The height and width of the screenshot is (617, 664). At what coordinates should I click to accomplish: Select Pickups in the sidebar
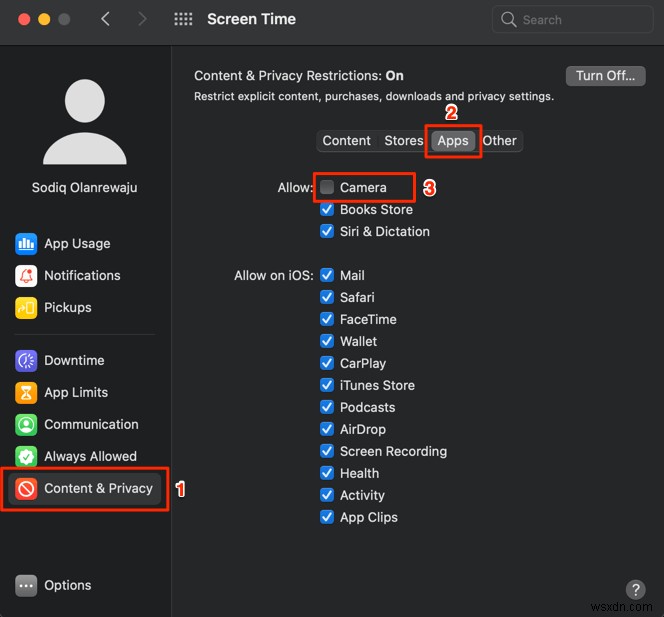[85, 308]
